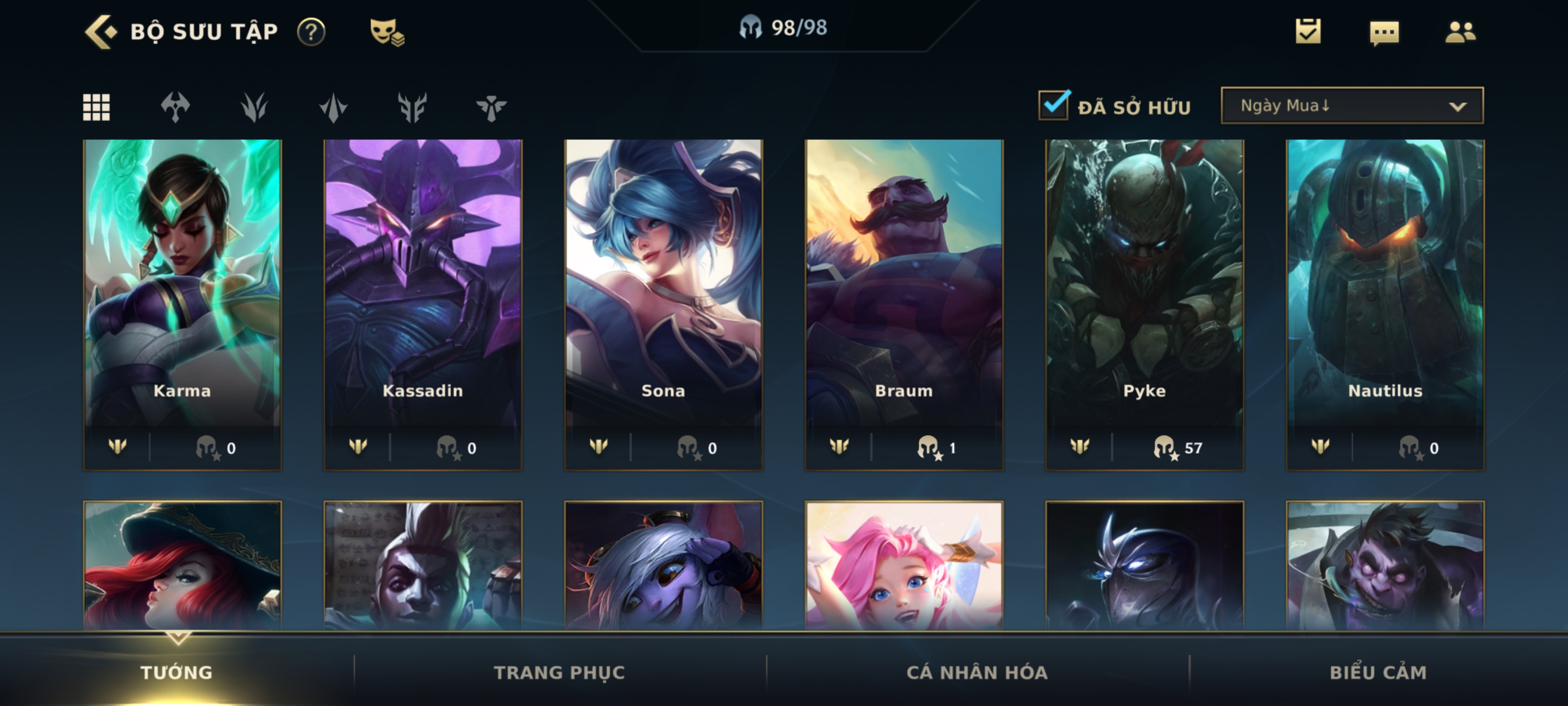Open the chat bubble icon
This screenshot has width=1568, height=706.
click(1384, 33)
